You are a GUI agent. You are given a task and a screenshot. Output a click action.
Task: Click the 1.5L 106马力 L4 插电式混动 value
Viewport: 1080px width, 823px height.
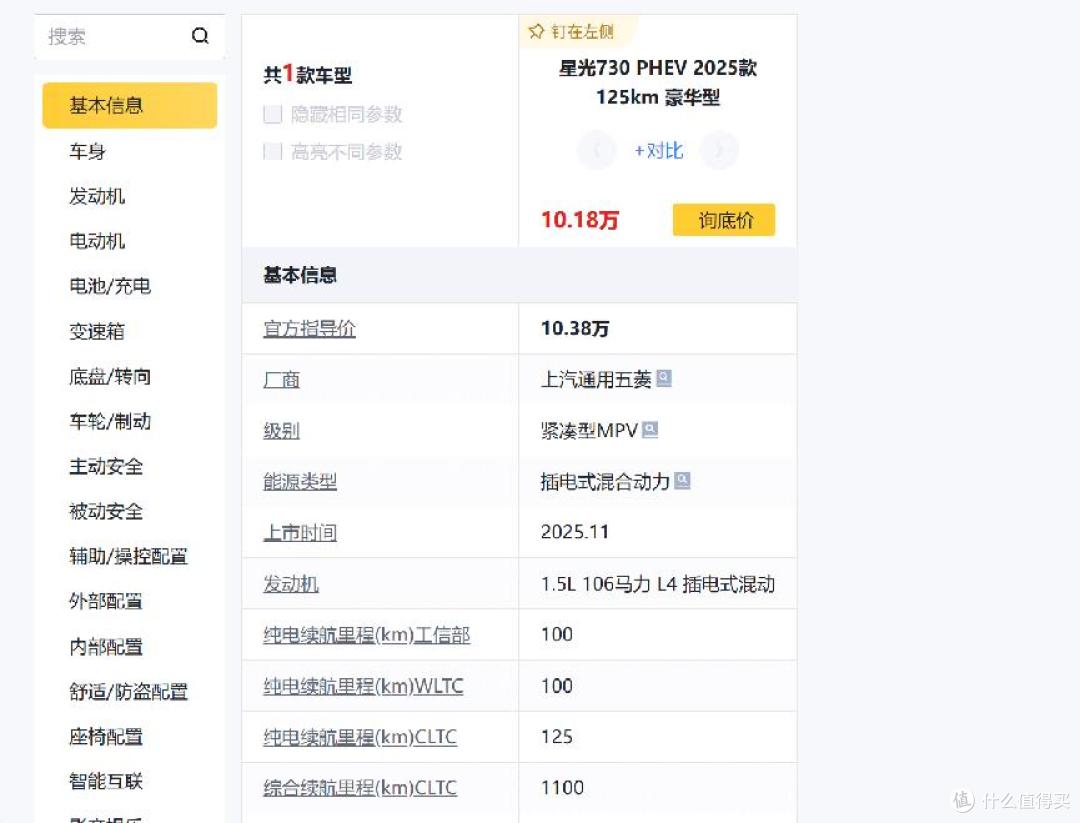[658, 584]
